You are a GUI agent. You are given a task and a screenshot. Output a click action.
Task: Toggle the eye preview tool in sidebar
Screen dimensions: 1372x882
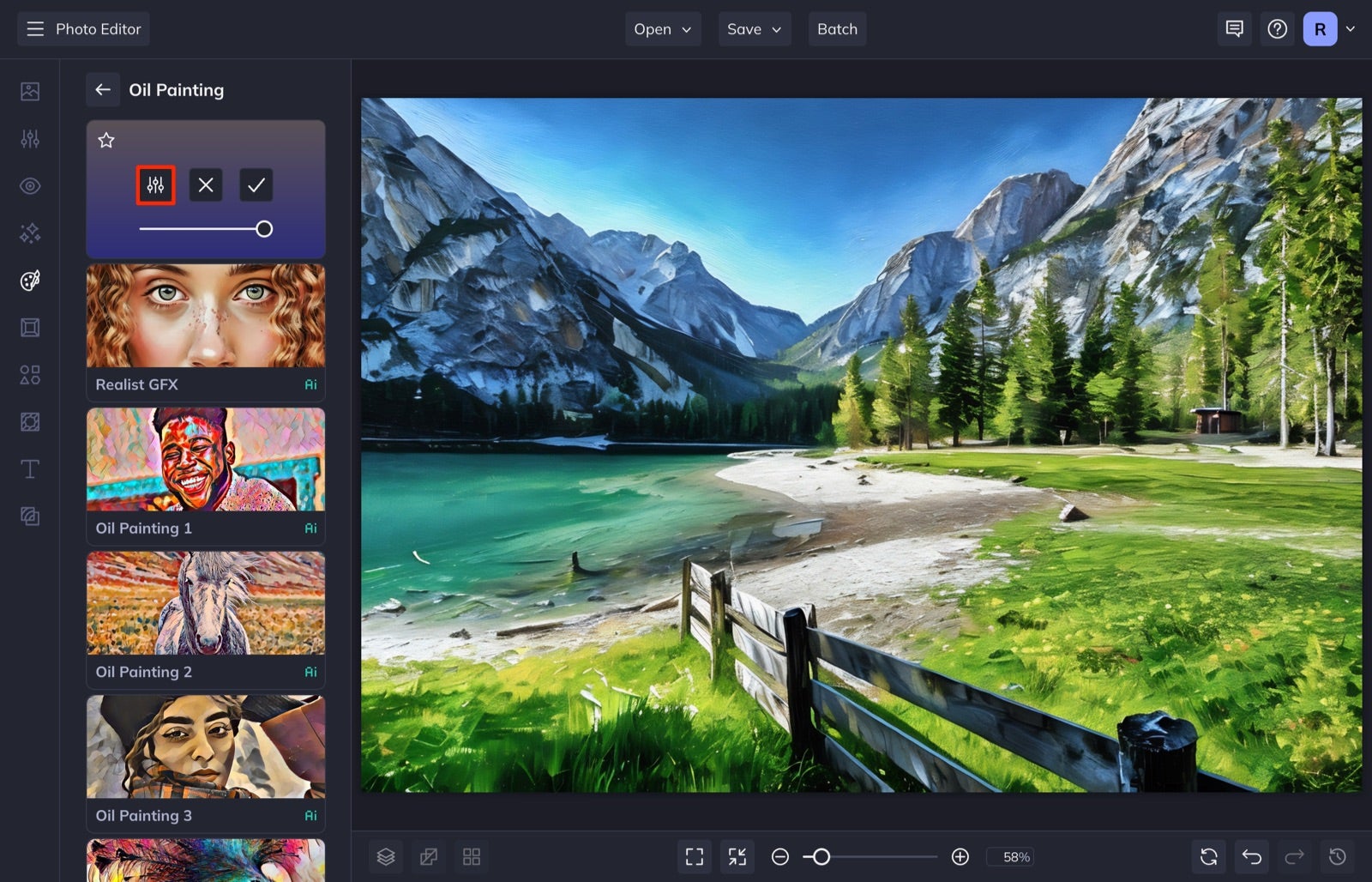click(x=29, y=185)
